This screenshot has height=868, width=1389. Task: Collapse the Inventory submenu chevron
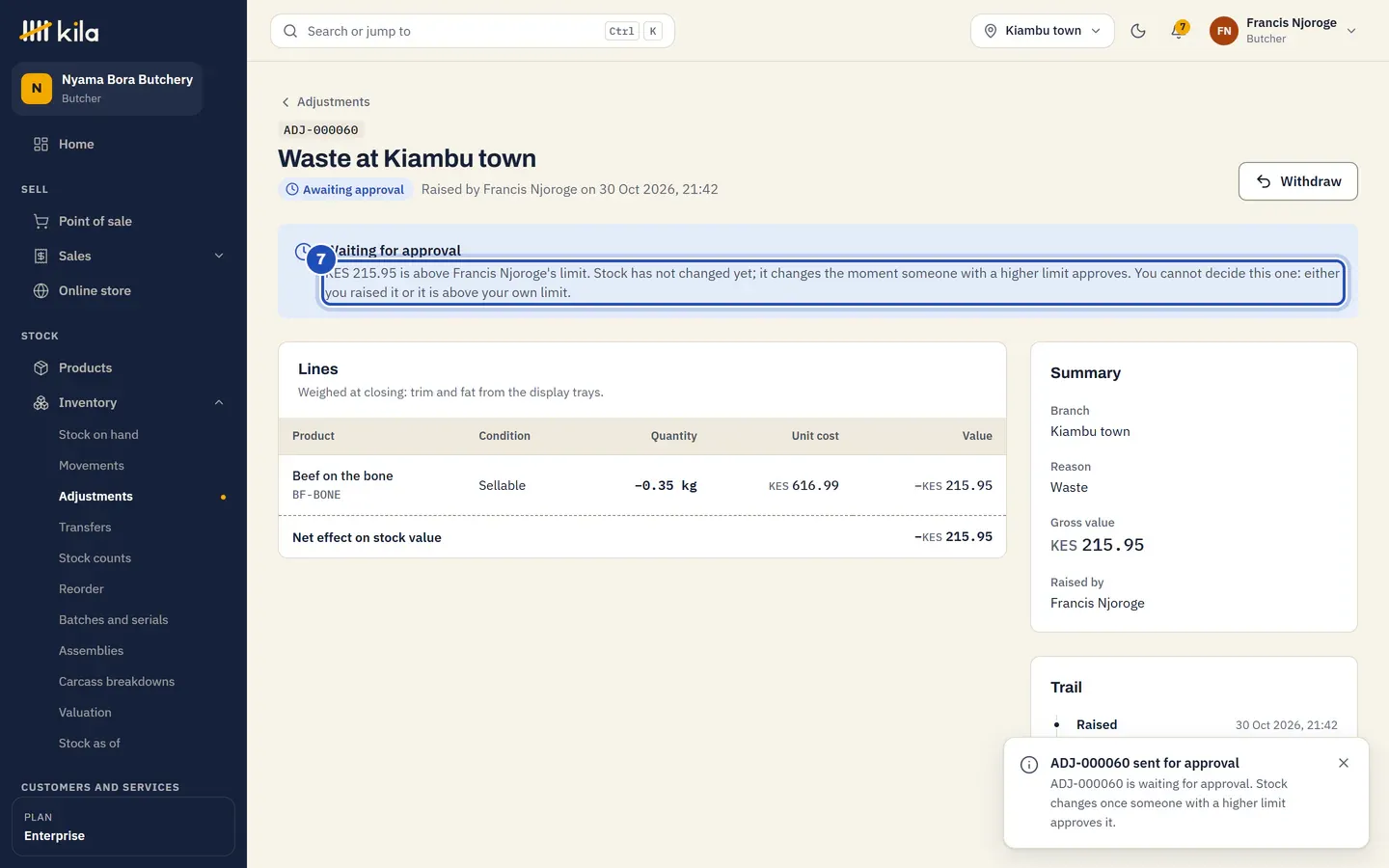tap(219, 402)
